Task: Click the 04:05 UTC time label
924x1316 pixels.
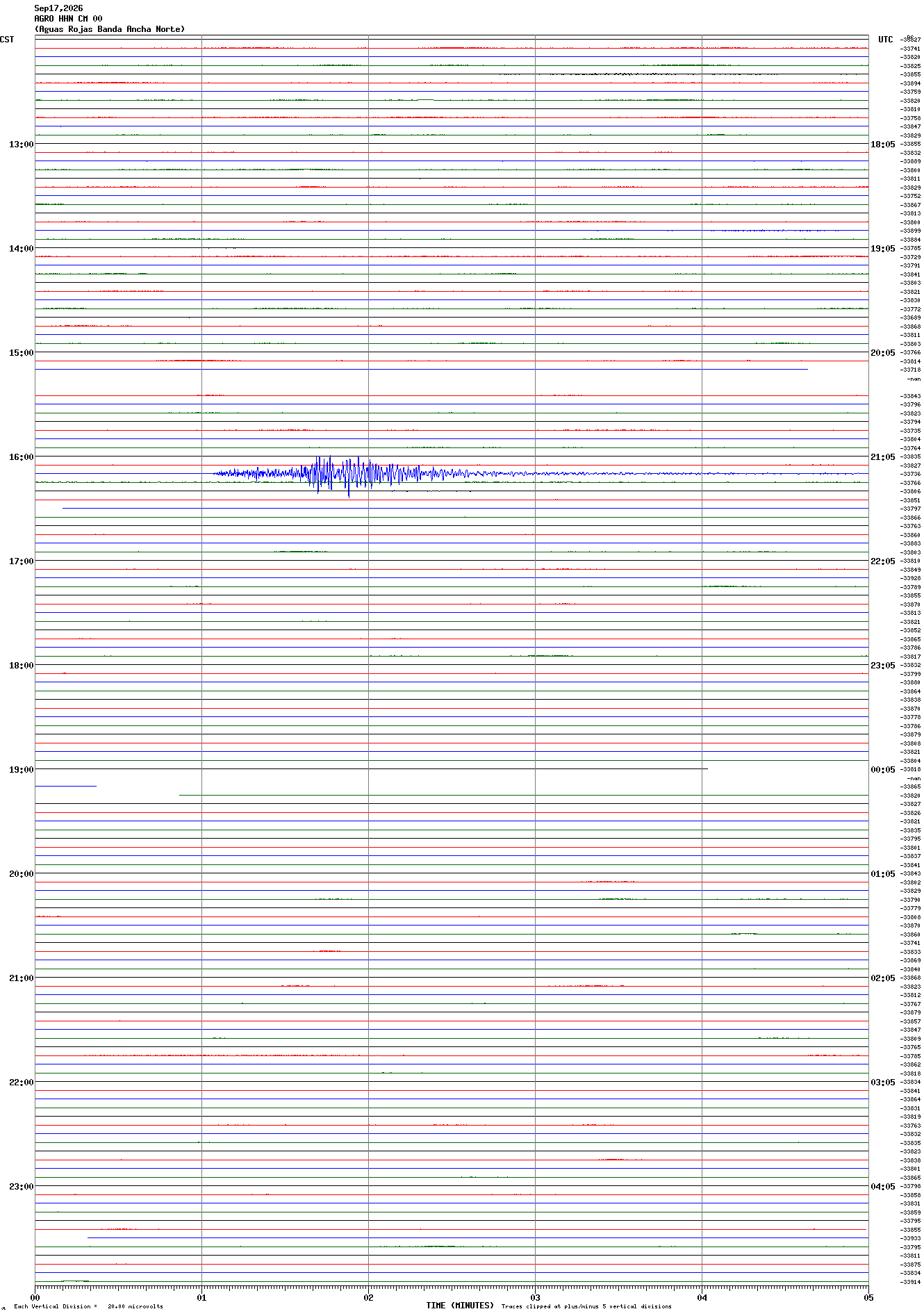Action: 882,1187
